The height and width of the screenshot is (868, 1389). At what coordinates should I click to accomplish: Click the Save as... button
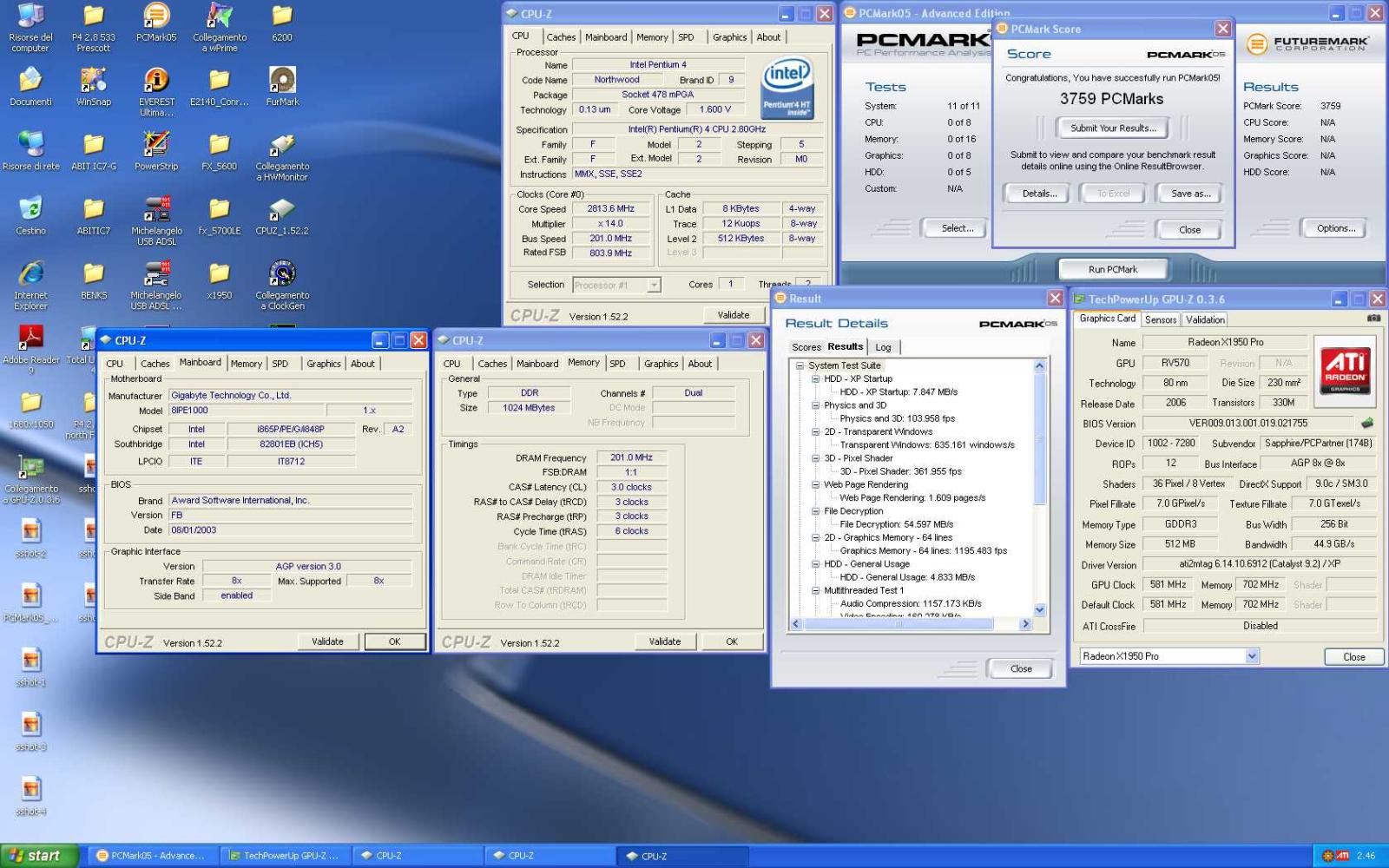pyautogui.click(x=1190, y=194)
